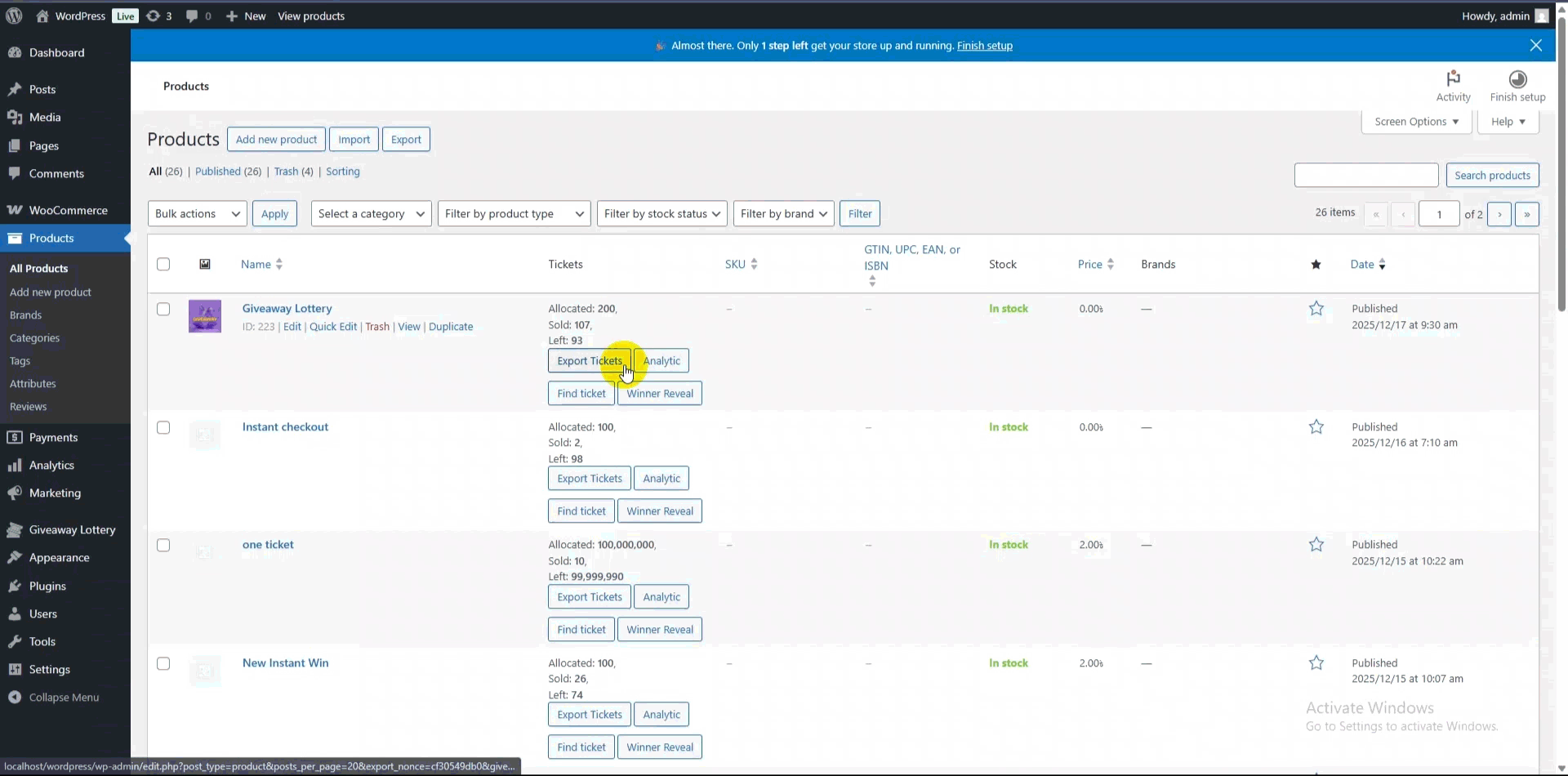This screenshot has height=776, width=1568.
Task: Click the image column header icon
Action: click(205, 264)
